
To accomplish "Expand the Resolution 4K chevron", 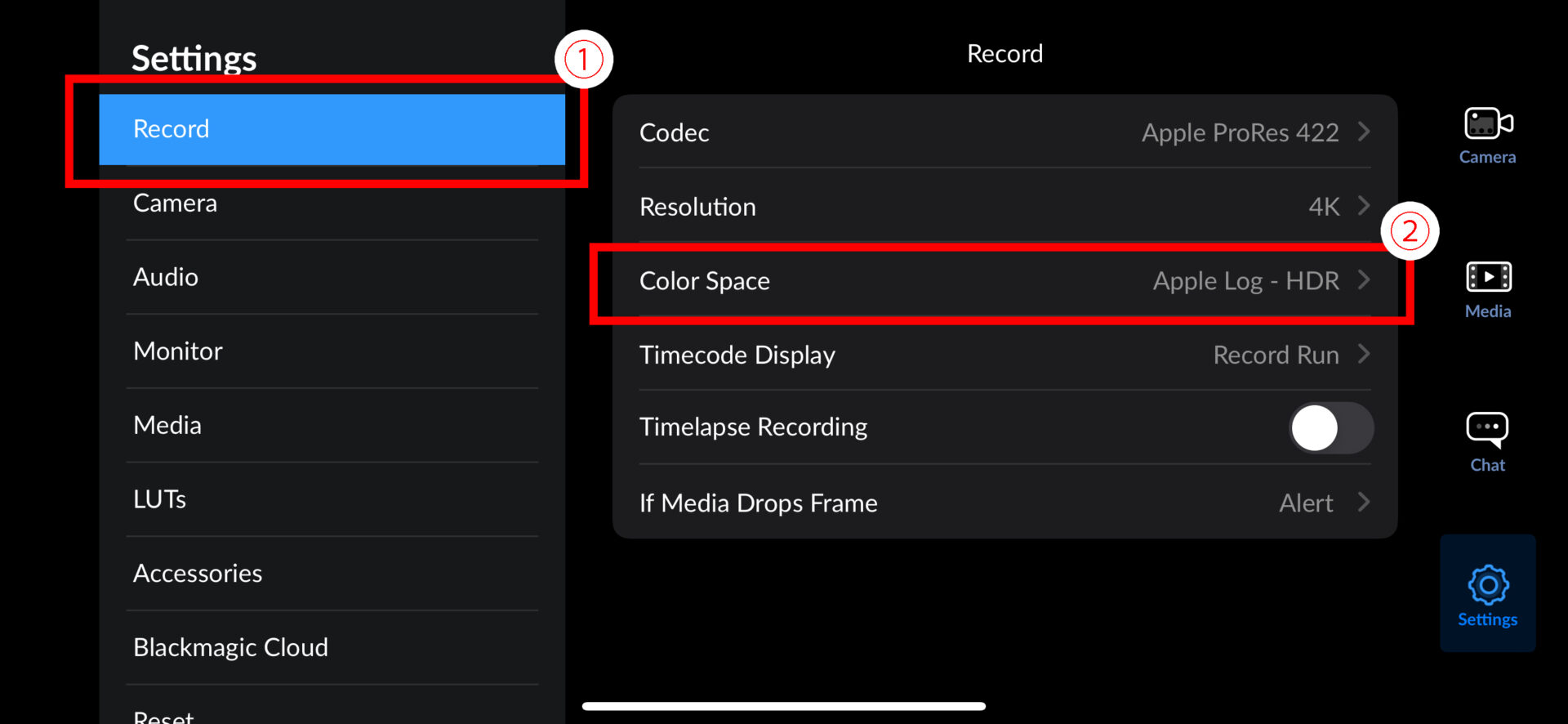I will point(1364,206).
